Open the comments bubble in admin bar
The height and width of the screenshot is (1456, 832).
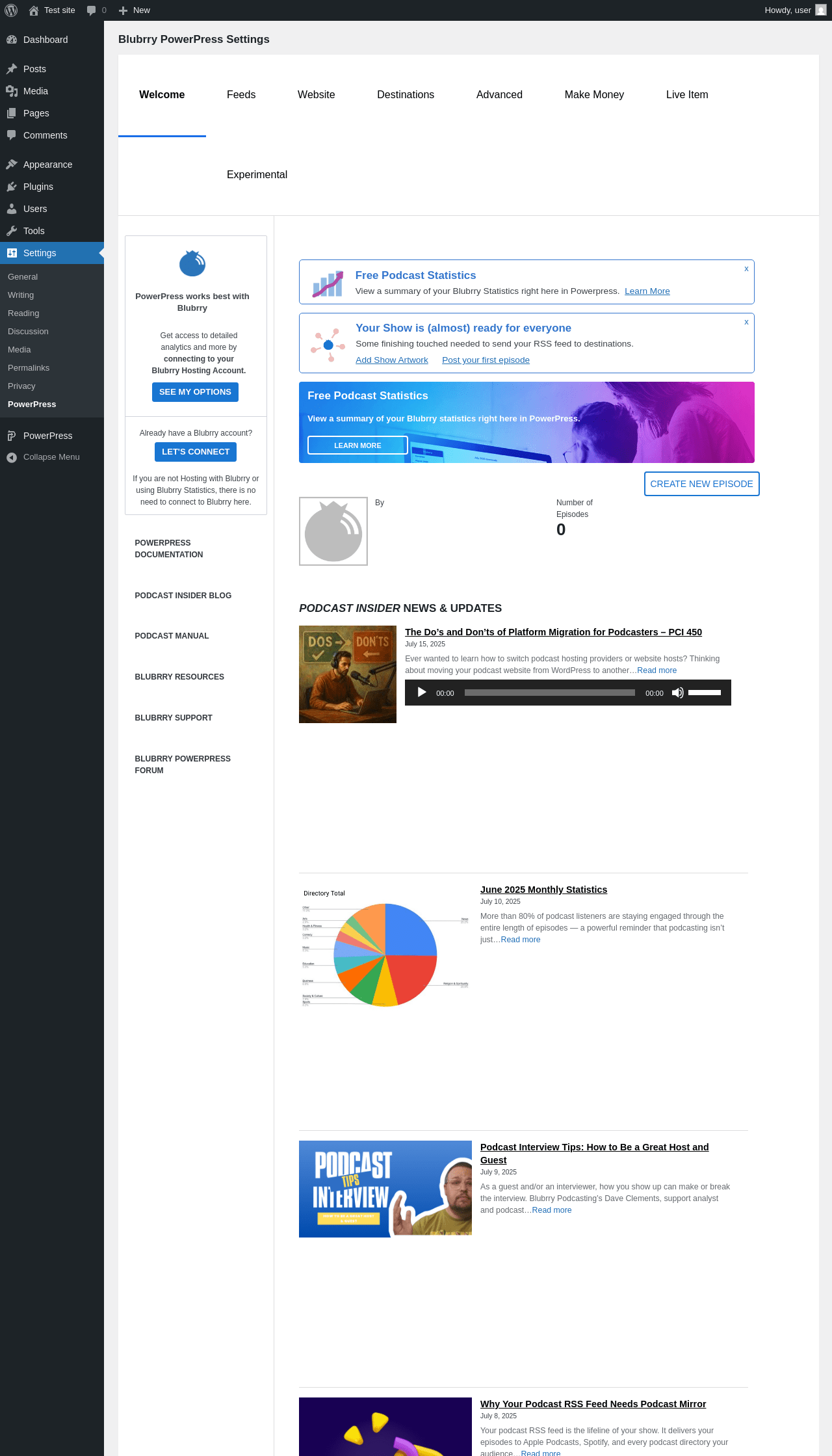coord(91,10)
